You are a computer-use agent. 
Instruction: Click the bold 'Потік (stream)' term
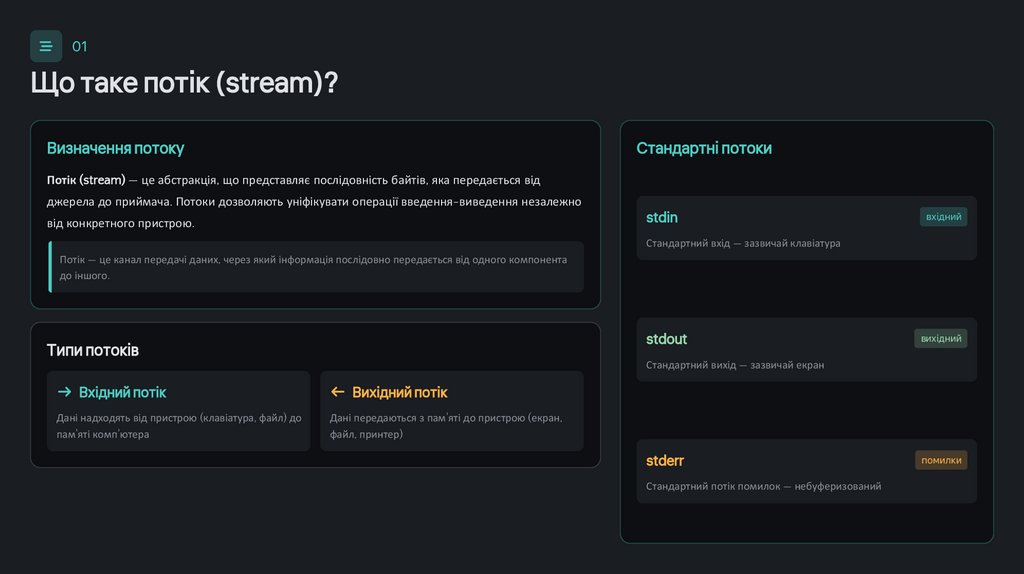tap(86, 180)
